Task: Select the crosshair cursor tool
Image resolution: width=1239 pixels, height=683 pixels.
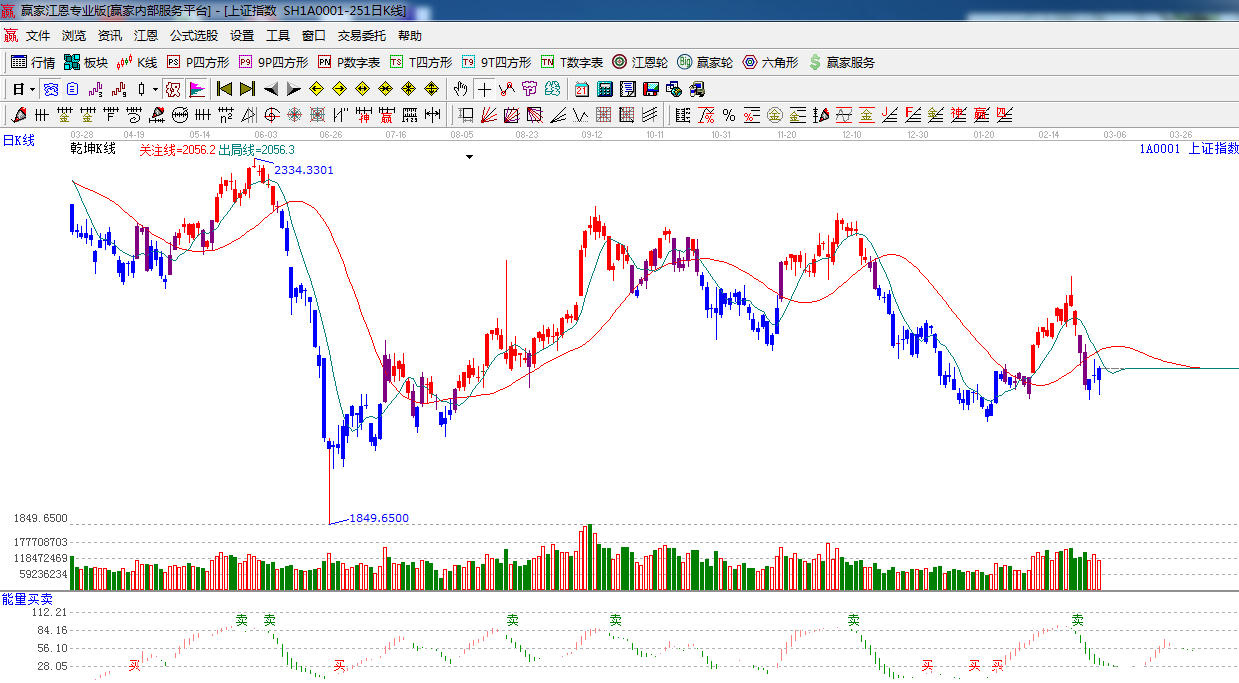Action: click(484, 89)
